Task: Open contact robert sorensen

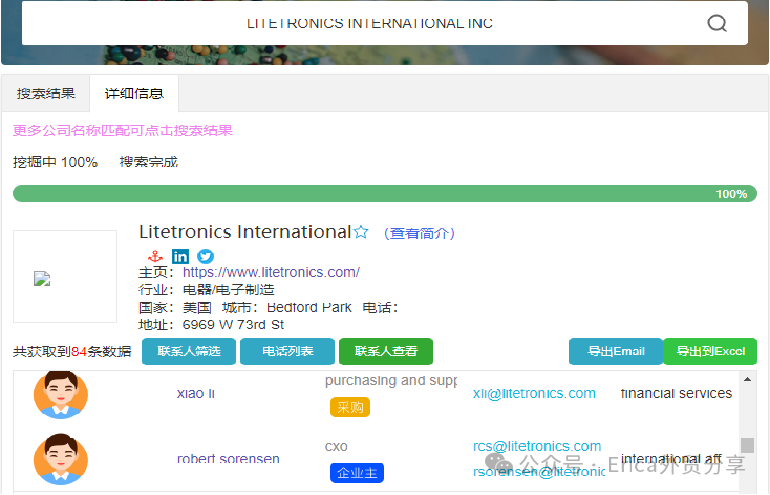Action: (x=228, y=459)
